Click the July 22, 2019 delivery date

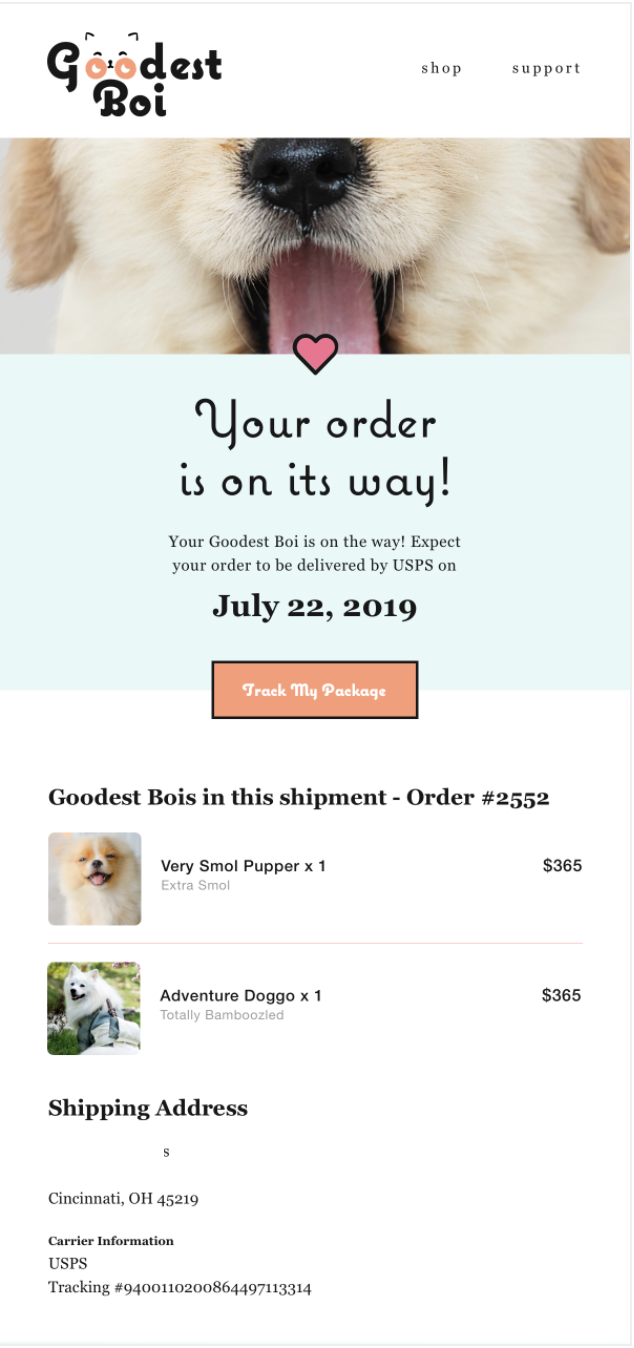click(314, 607)
